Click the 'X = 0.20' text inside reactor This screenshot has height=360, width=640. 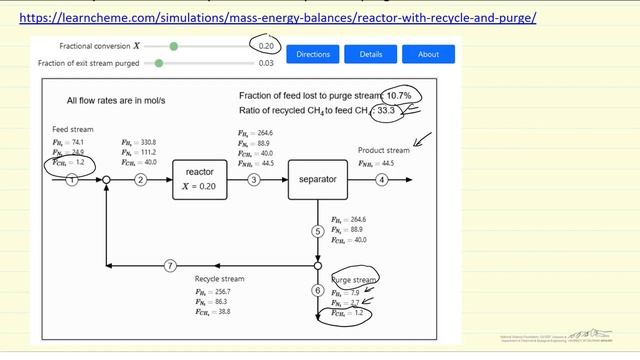(199, 187)
